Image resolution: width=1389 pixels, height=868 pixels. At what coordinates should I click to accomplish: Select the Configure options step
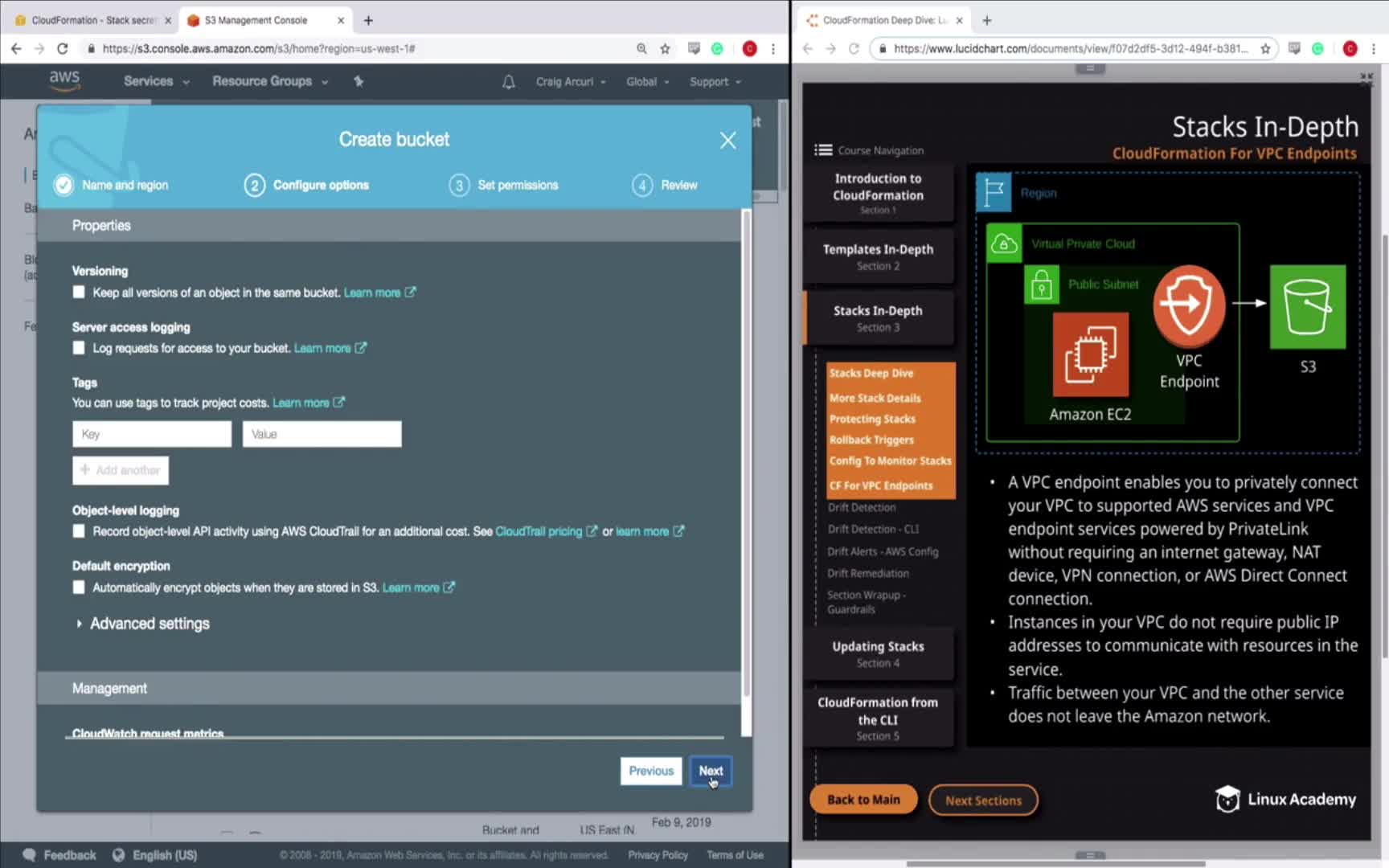pos(306,186)
